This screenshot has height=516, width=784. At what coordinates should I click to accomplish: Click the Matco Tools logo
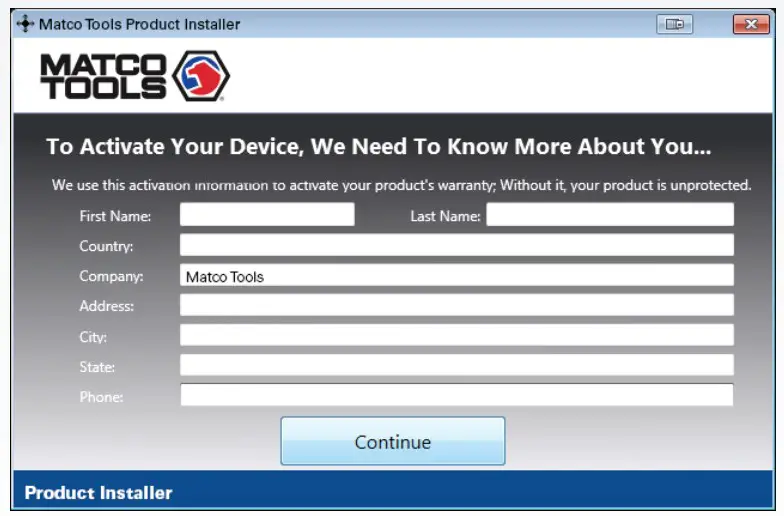(135, 76)
